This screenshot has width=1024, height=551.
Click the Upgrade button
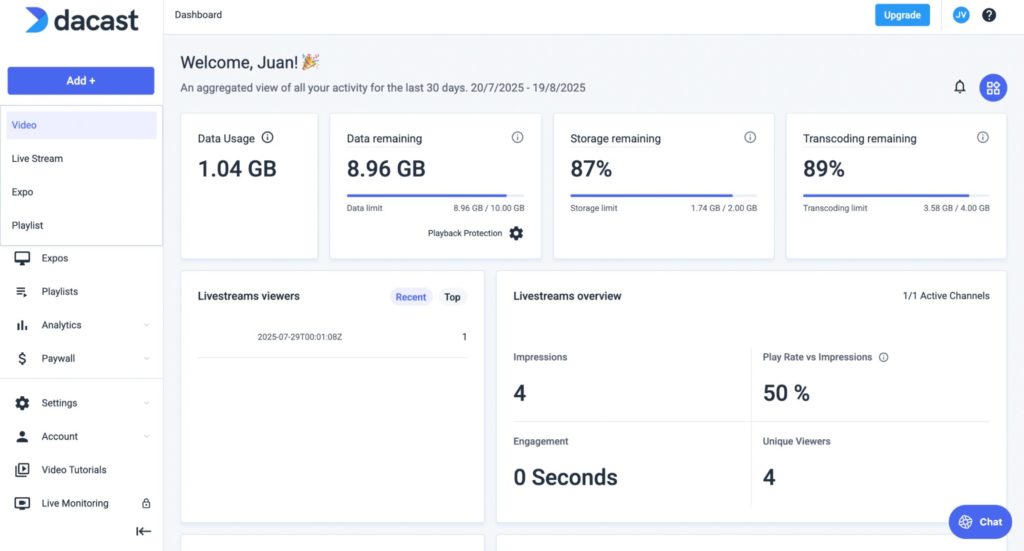pyautogui.click(x=901, y=15)
